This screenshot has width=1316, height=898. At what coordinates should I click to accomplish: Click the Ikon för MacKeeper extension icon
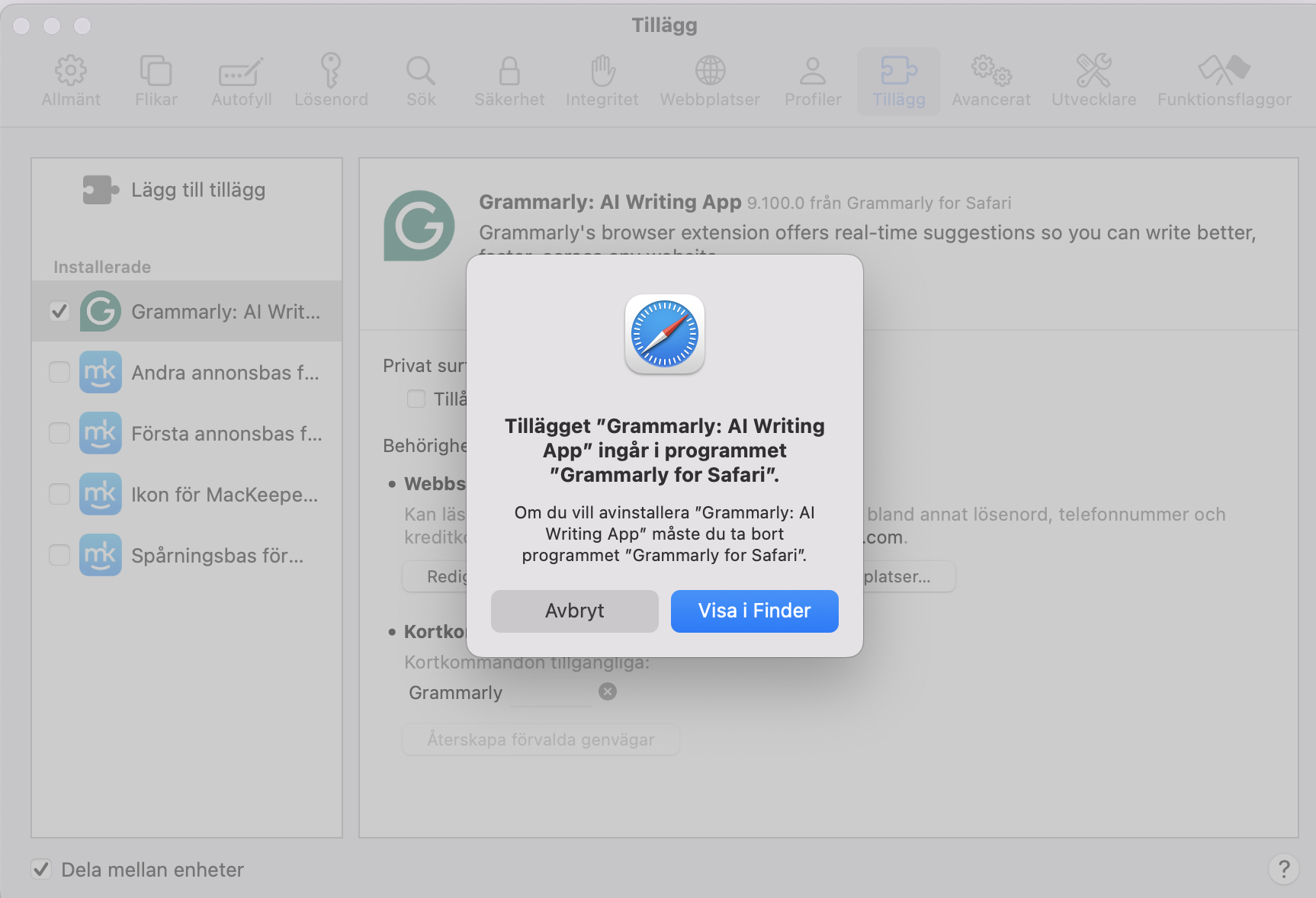point(101,494)
